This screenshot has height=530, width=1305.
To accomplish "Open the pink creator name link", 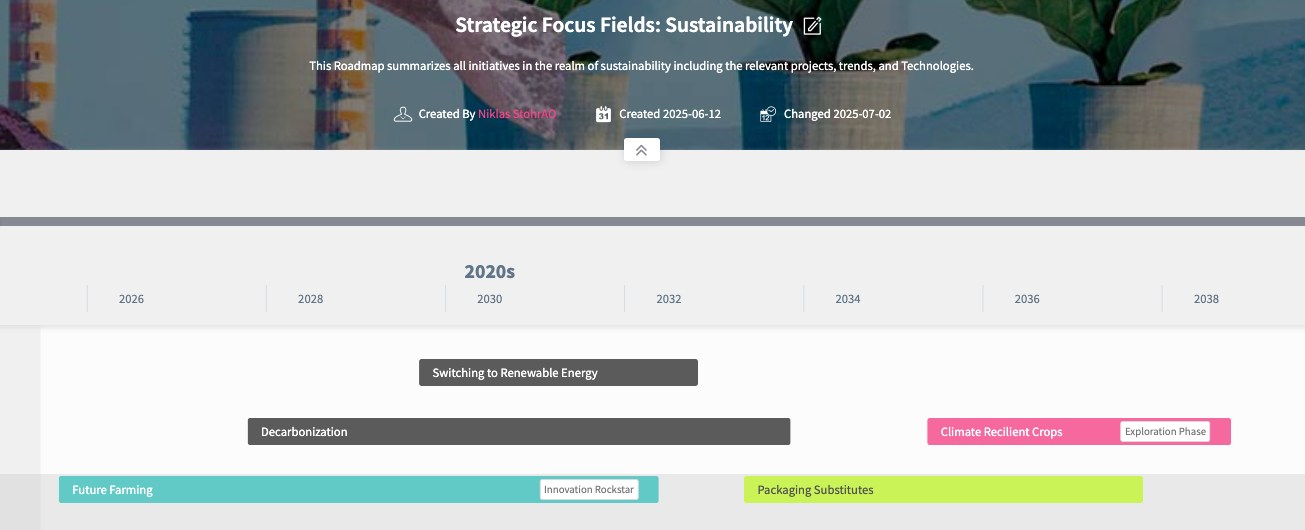I will 517,114.
